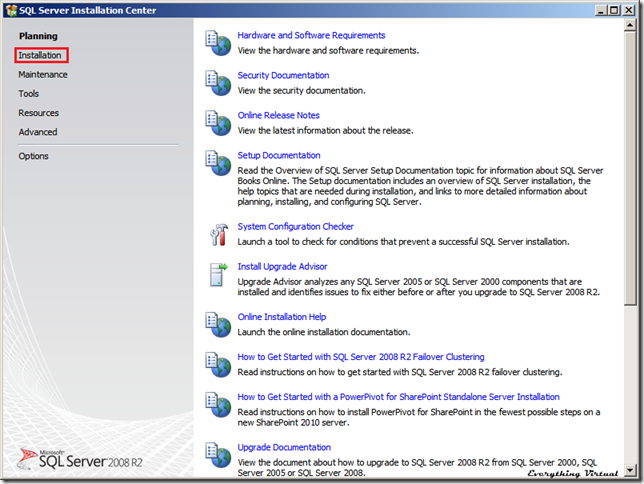Click the Install Upgrade Advisor server icon
Viewport: 644px width, 484px height.
pos(218,275)
